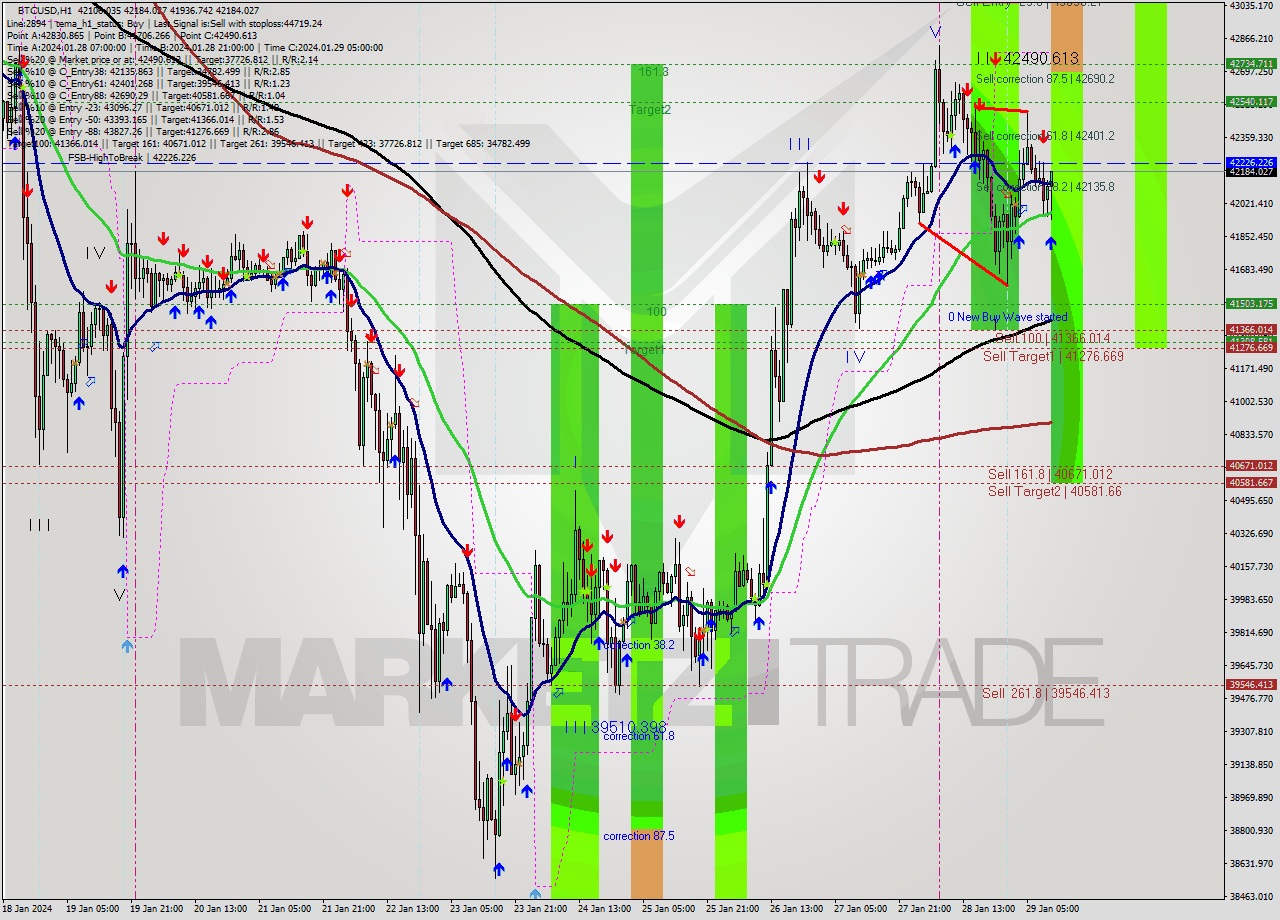
Task: Click the 'Target2' label on green column
Action: point(650,109)
